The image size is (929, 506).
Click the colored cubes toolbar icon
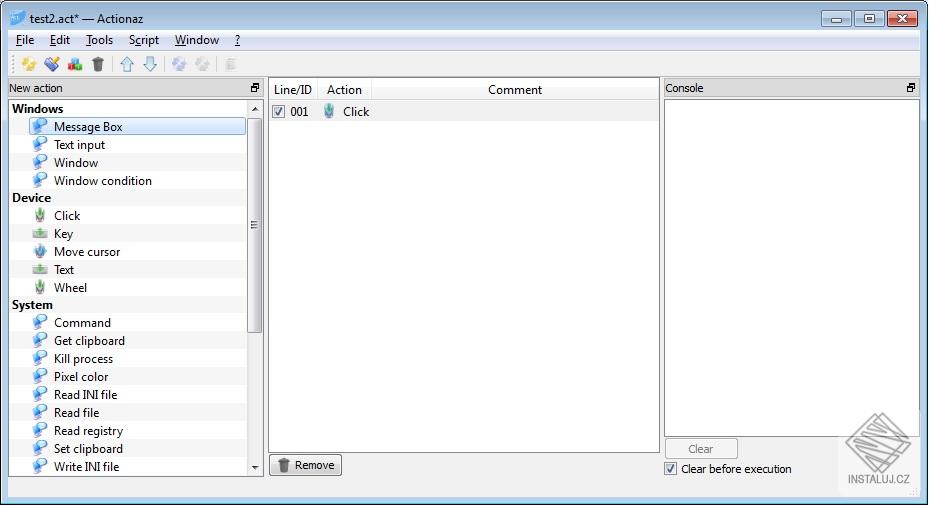point(75,64)
